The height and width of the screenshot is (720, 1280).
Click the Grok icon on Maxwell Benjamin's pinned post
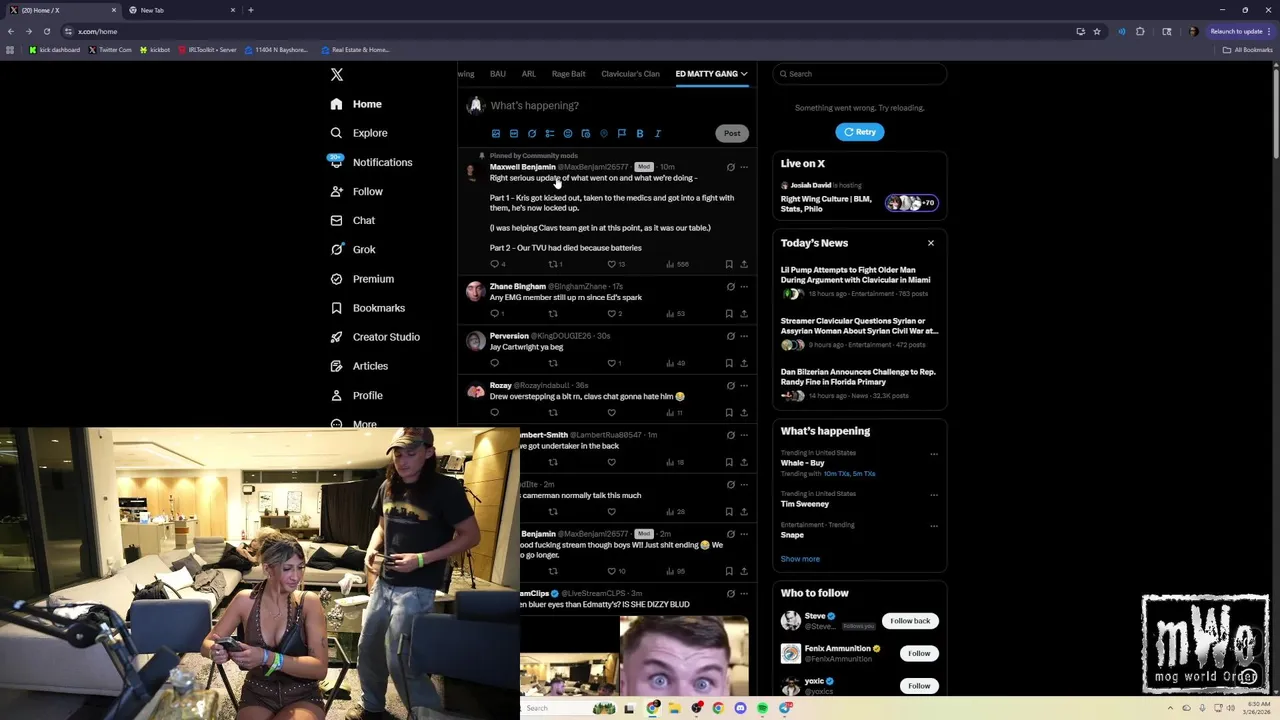730,167
